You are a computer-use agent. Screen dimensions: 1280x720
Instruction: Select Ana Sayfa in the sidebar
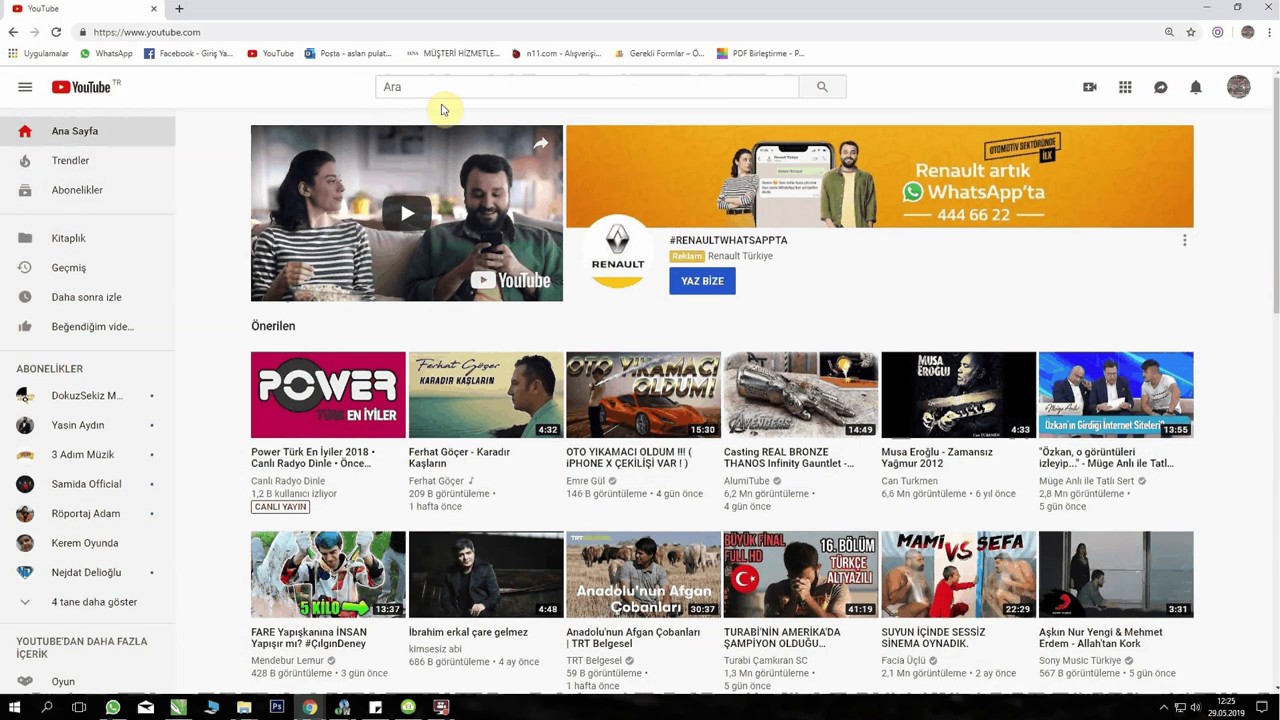[x=87, y=131]
